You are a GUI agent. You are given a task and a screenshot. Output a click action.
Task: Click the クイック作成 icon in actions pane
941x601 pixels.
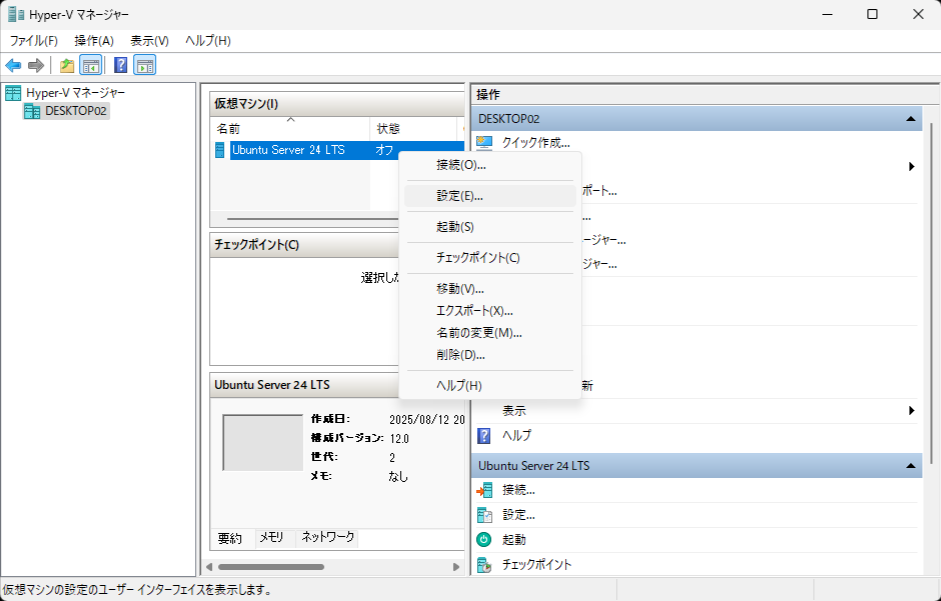click(x=484, y=143)
